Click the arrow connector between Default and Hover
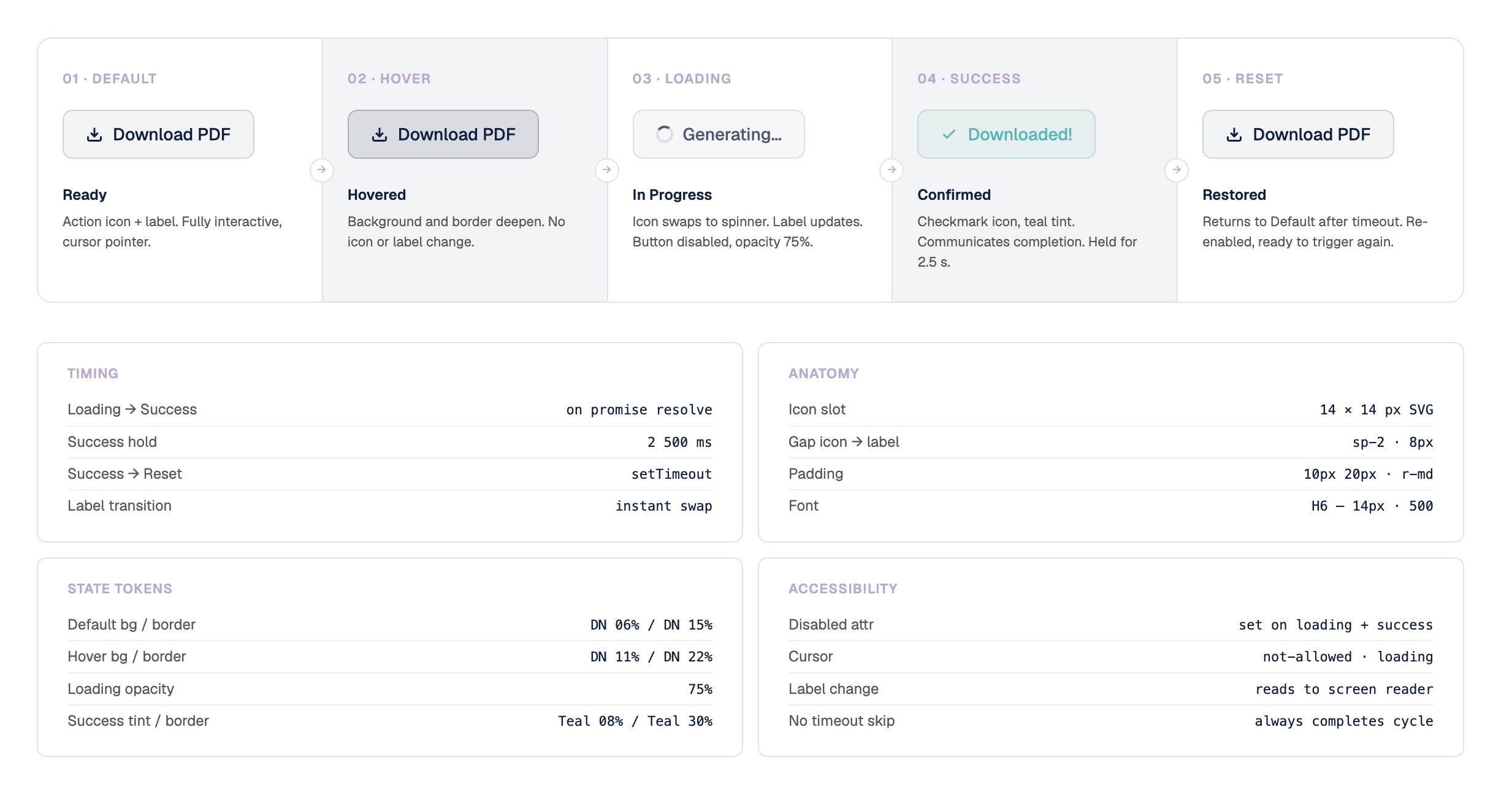The width and height of the screenshot is (1512, 792). pos(322,170)
